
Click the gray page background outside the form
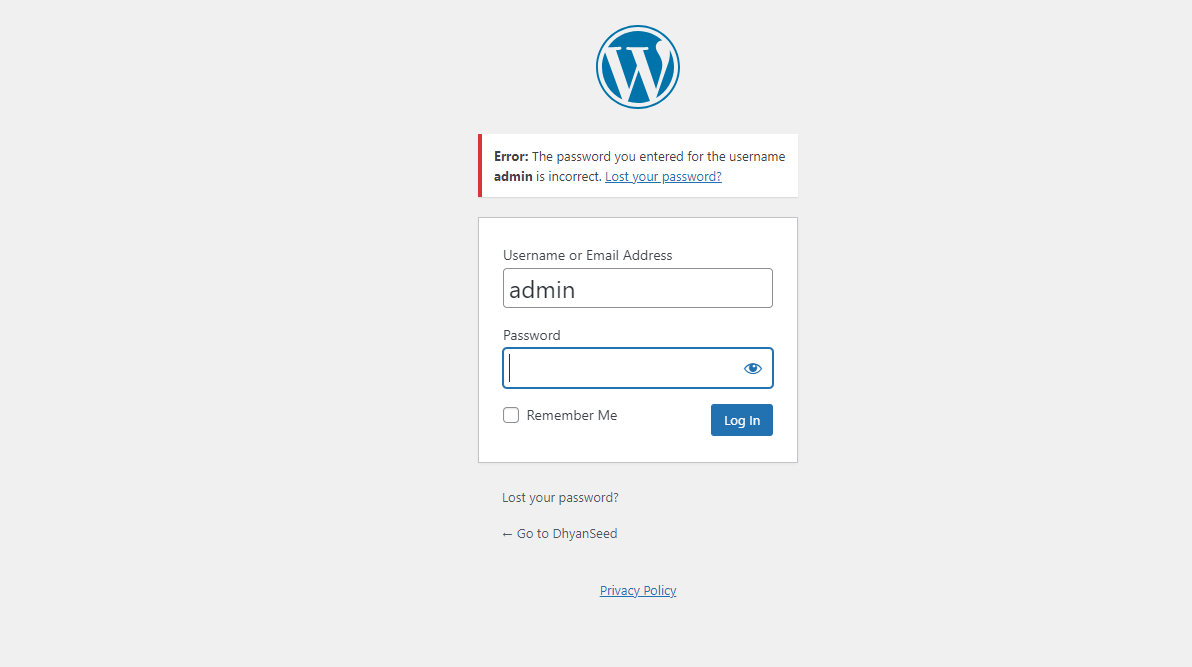pyautogui.click(x=228, y=342)
